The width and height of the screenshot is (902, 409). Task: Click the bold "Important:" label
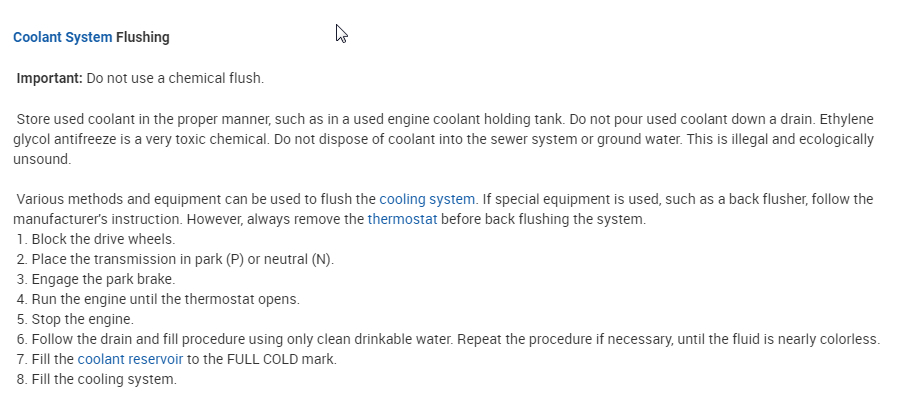pyautogui.click(x=50, y=77)
